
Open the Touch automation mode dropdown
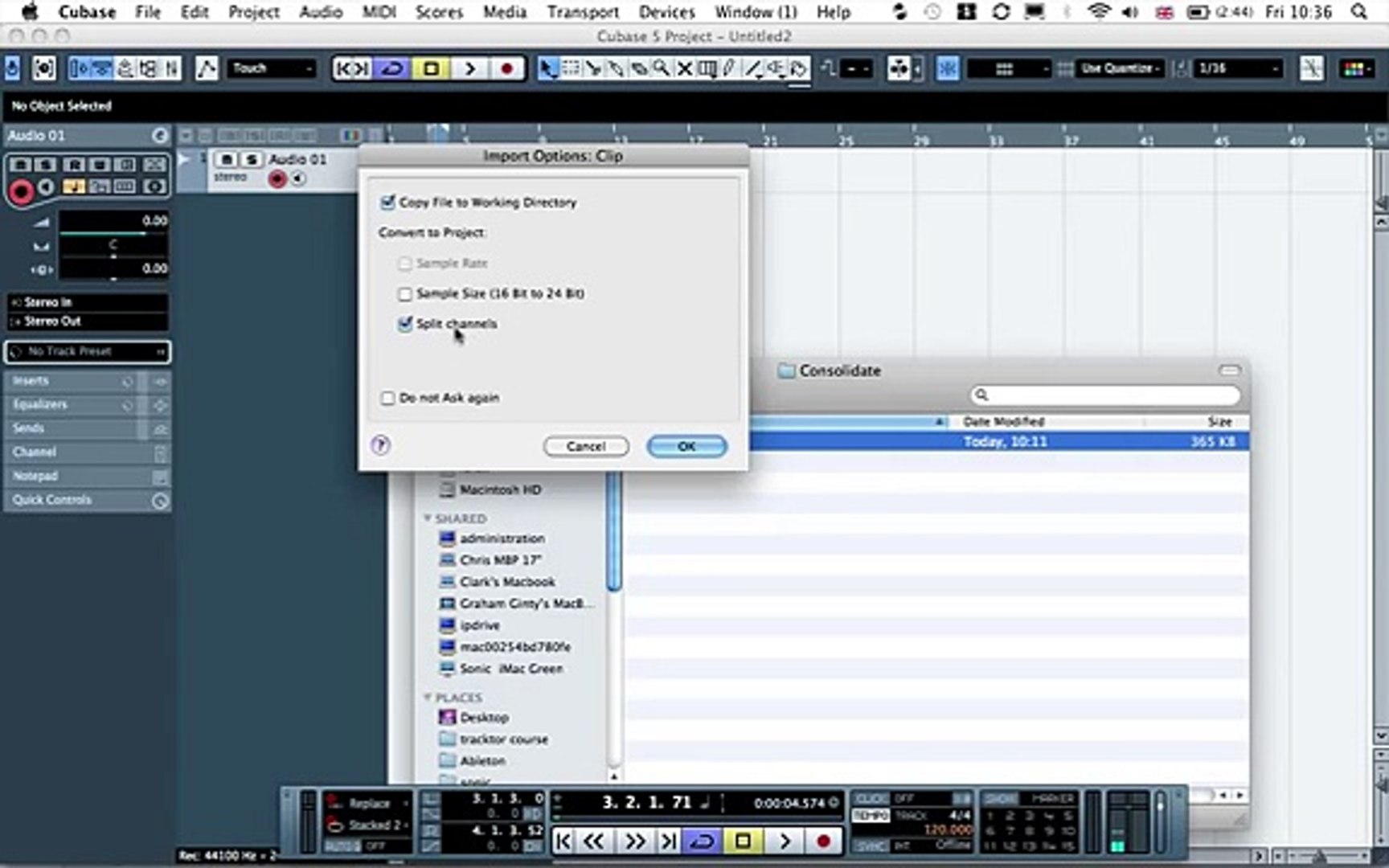click(272, 68)
